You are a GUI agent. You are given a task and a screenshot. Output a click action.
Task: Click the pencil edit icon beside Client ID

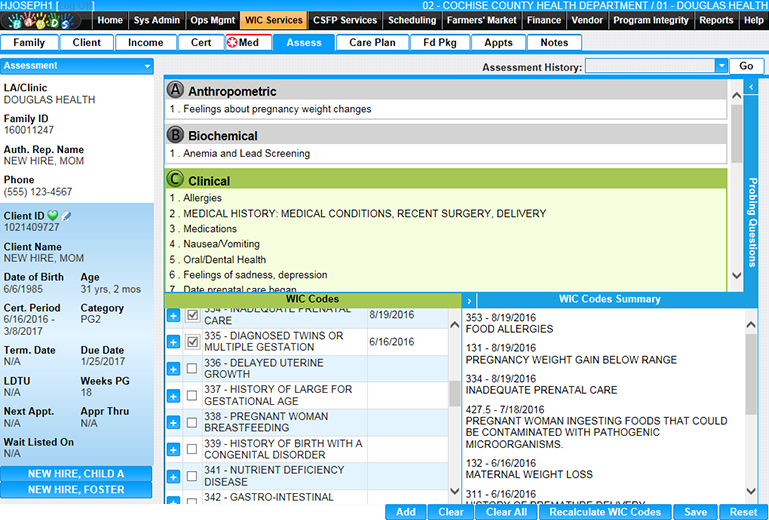point(66,216)
